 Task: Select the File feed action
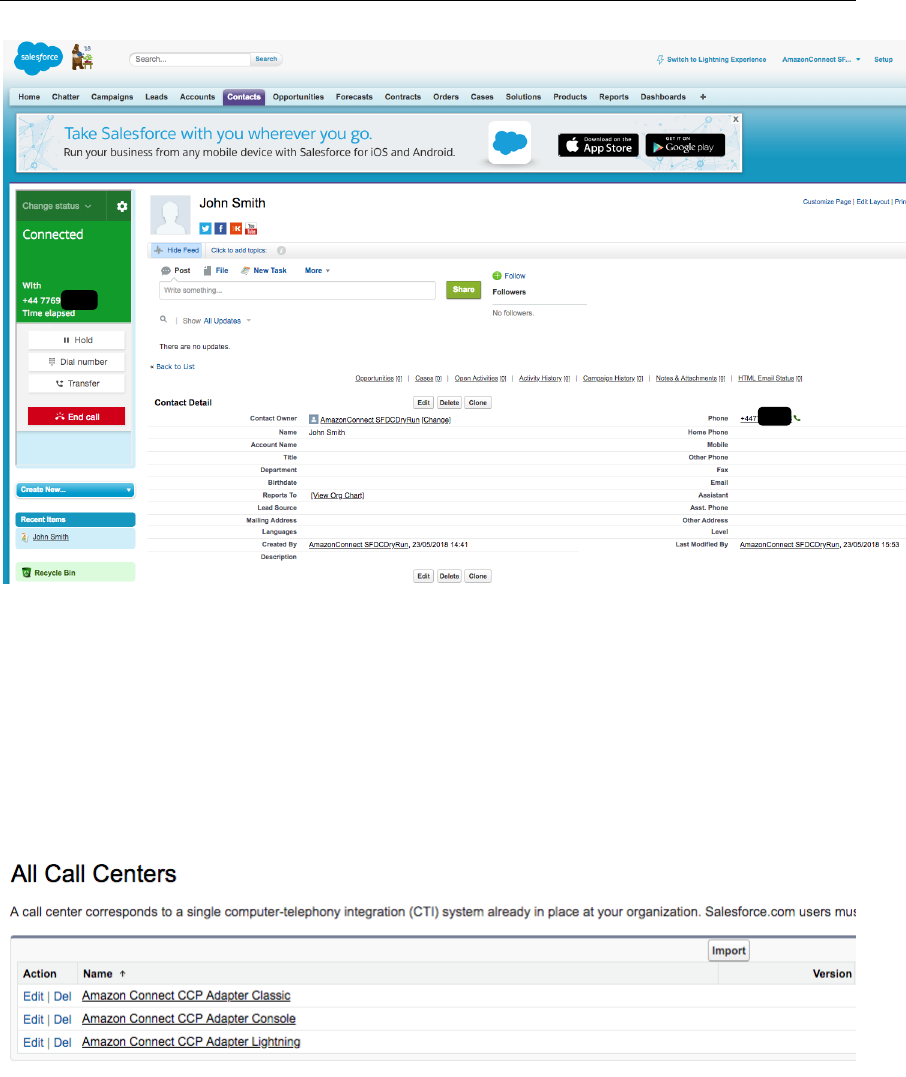[x=216, y=271]
